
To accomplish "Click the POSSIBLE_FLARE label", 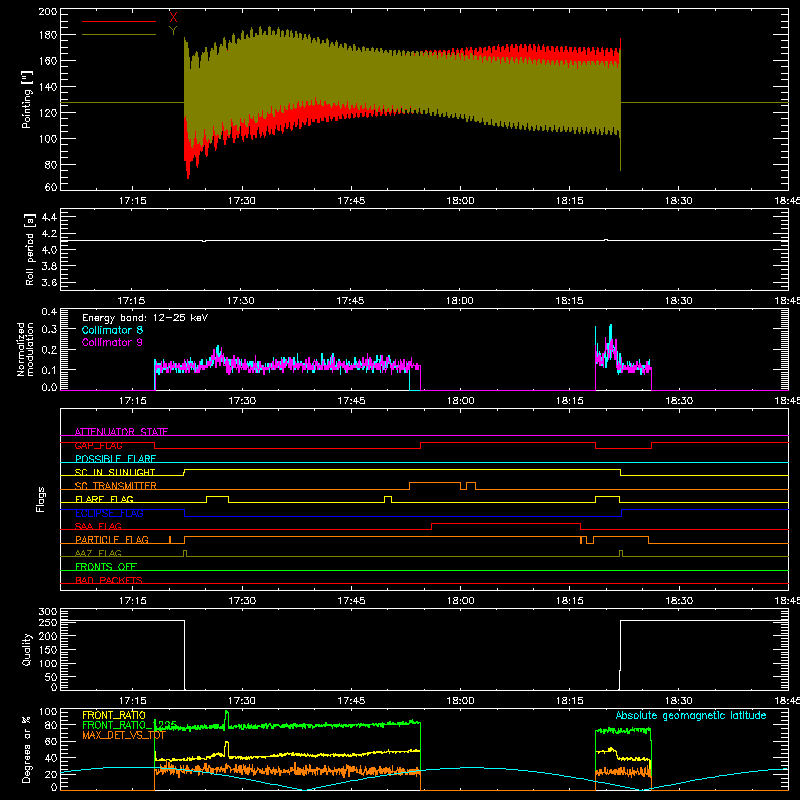I will (115, 459).
